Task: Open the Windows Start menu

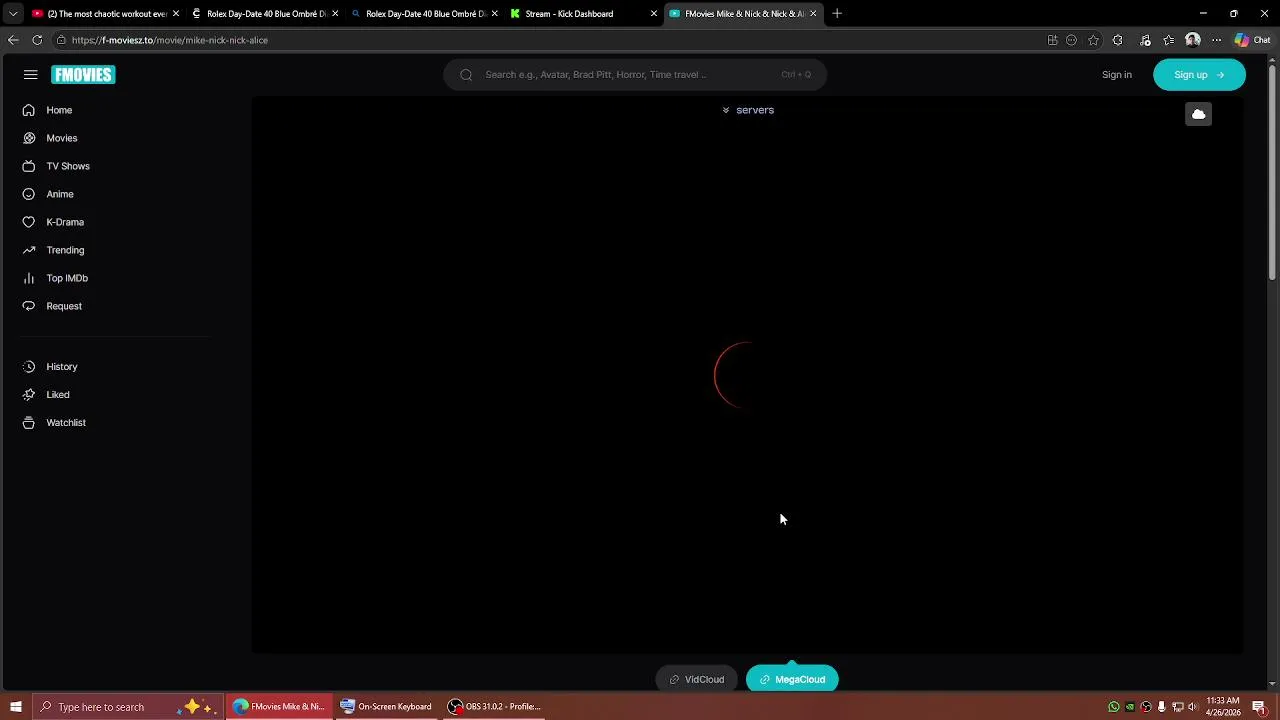Action: tap(16, 707)
